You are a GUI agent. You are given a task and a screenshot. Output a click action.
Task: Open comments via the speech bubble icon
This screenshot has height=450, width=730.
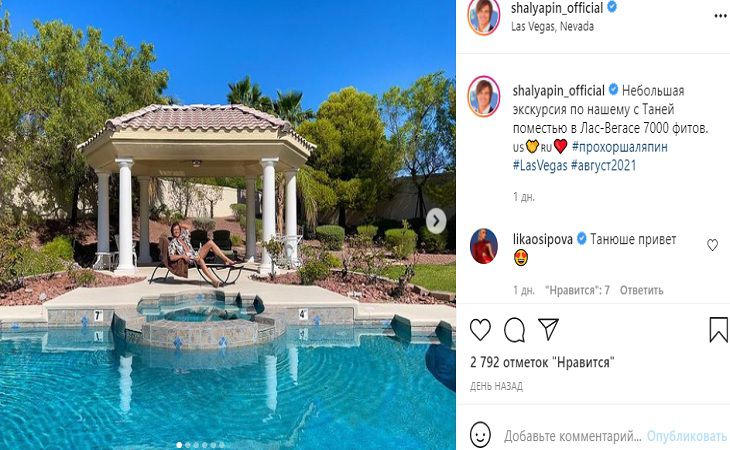[x=514, y=330]
